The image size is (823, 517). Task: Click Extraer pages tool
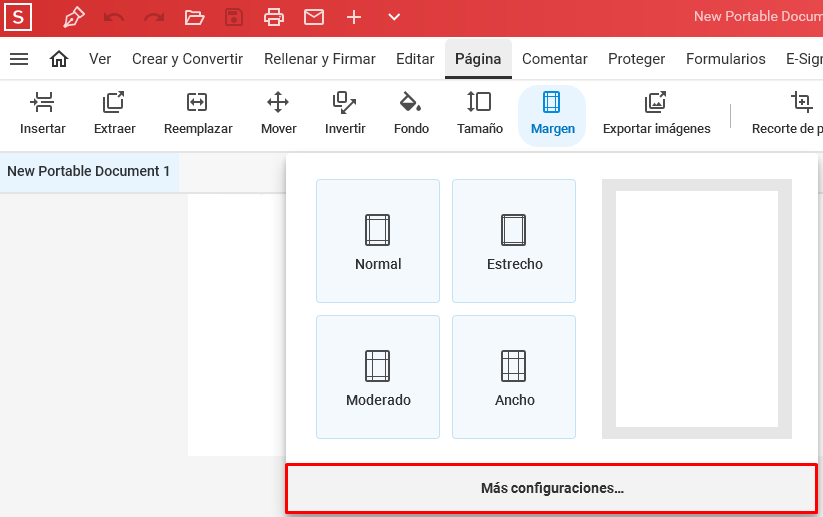click(x=114, y=114)
